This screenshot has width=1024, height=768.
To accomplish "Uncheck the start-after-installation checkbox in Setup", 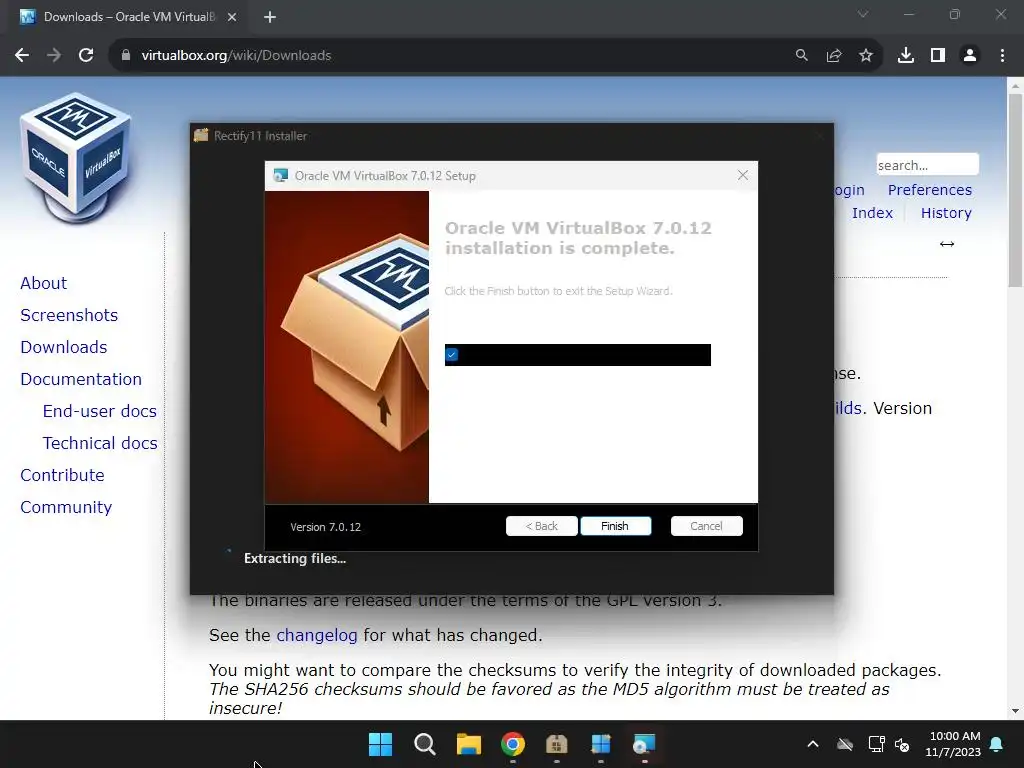I will [452, 355].
